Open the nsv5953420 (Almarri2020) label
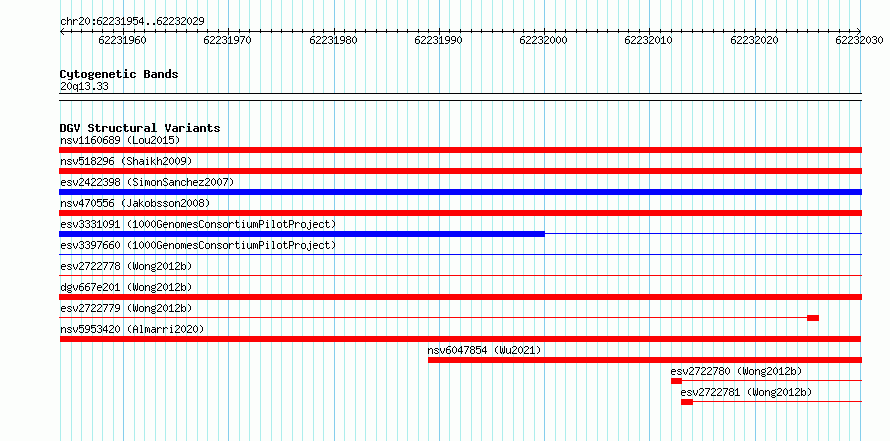This screenshot has width=890, height=441. pyautogui.click(x=132, y=329)
